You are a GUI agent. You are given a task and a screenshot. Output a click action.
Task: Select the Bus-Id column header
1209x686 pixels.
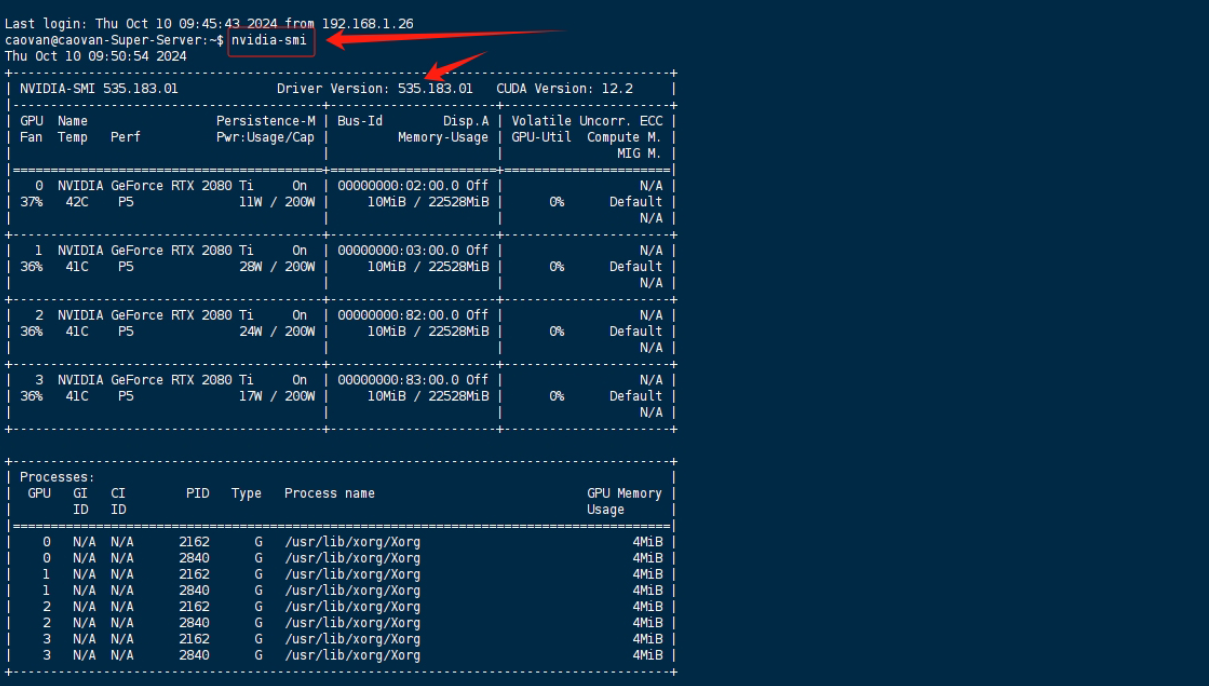(x=360, y=121)
